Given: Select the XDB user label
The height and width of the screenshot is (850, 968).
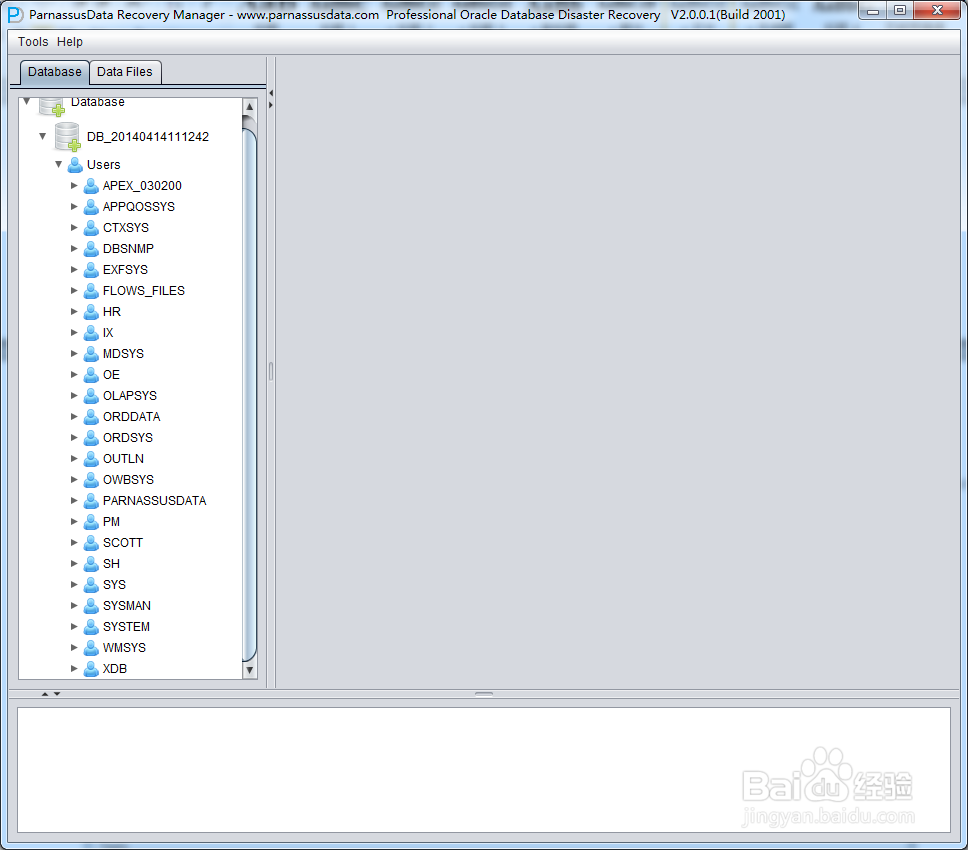Looking at the screenshot, I should 115,669.
